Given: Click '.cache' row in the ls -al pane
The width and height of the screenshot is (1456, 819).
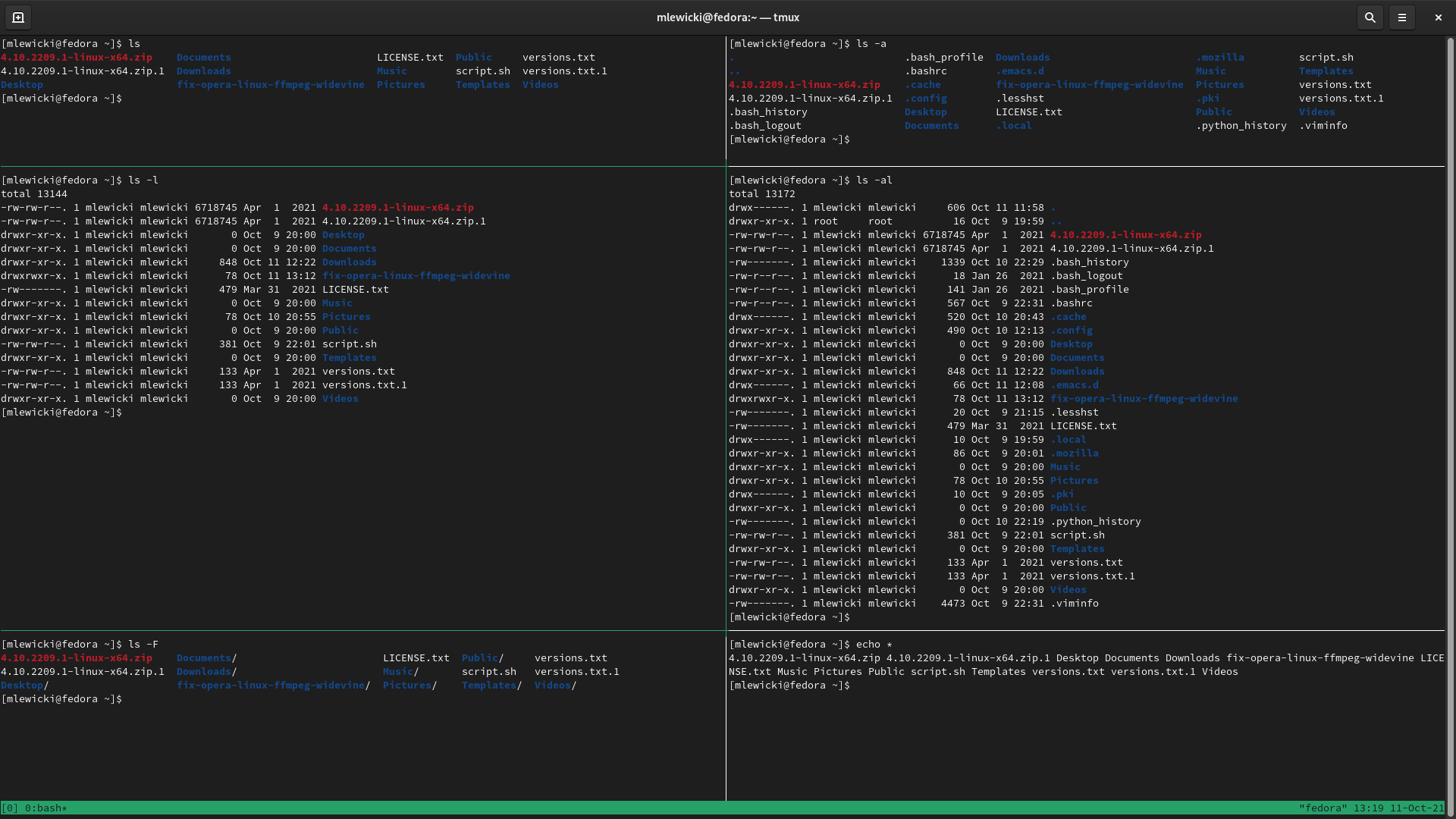Looking at the screenshot, I should point(908,317).
